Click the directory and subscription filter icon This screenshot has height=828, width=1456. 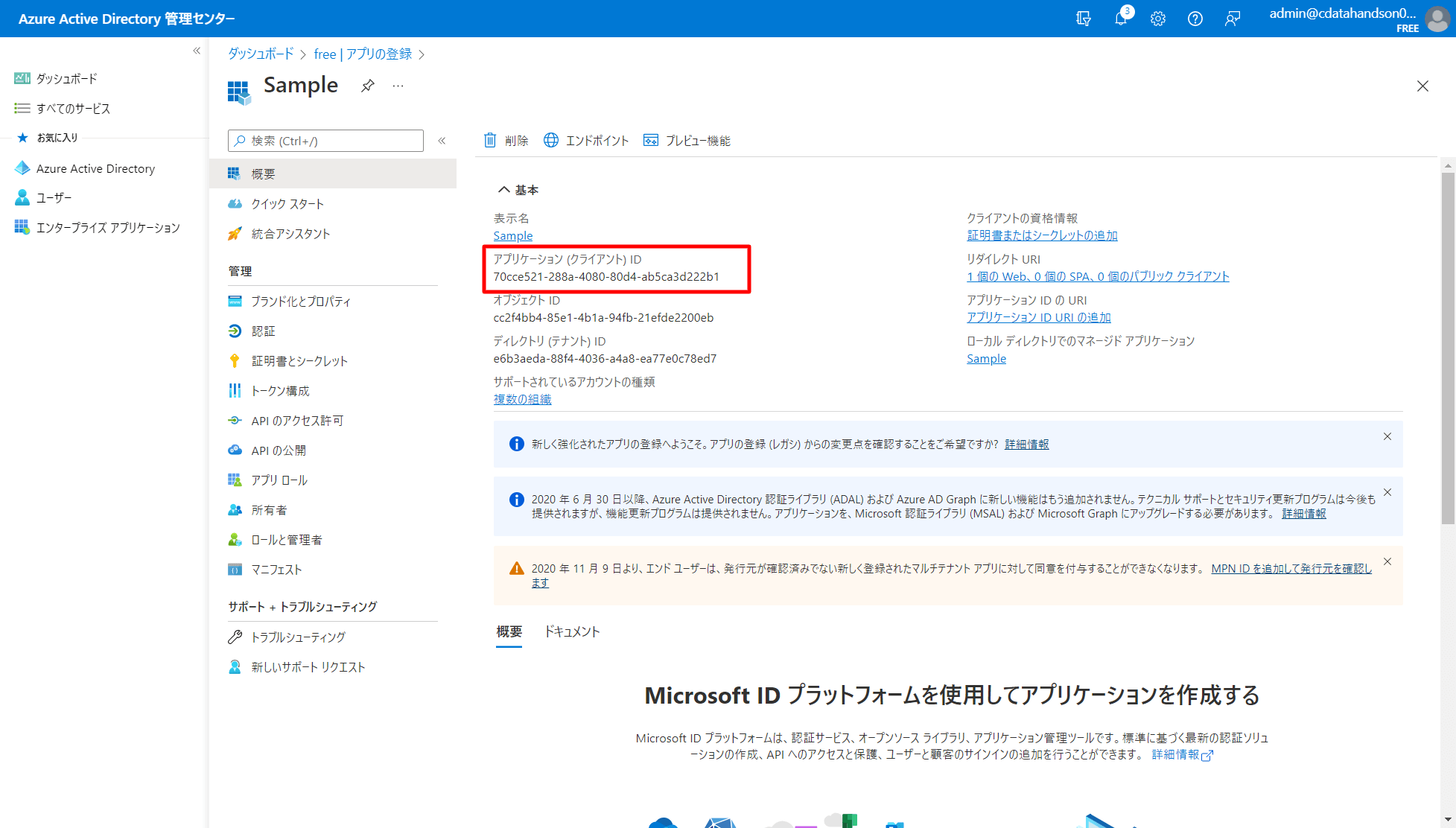click(x=1084, y=19)
